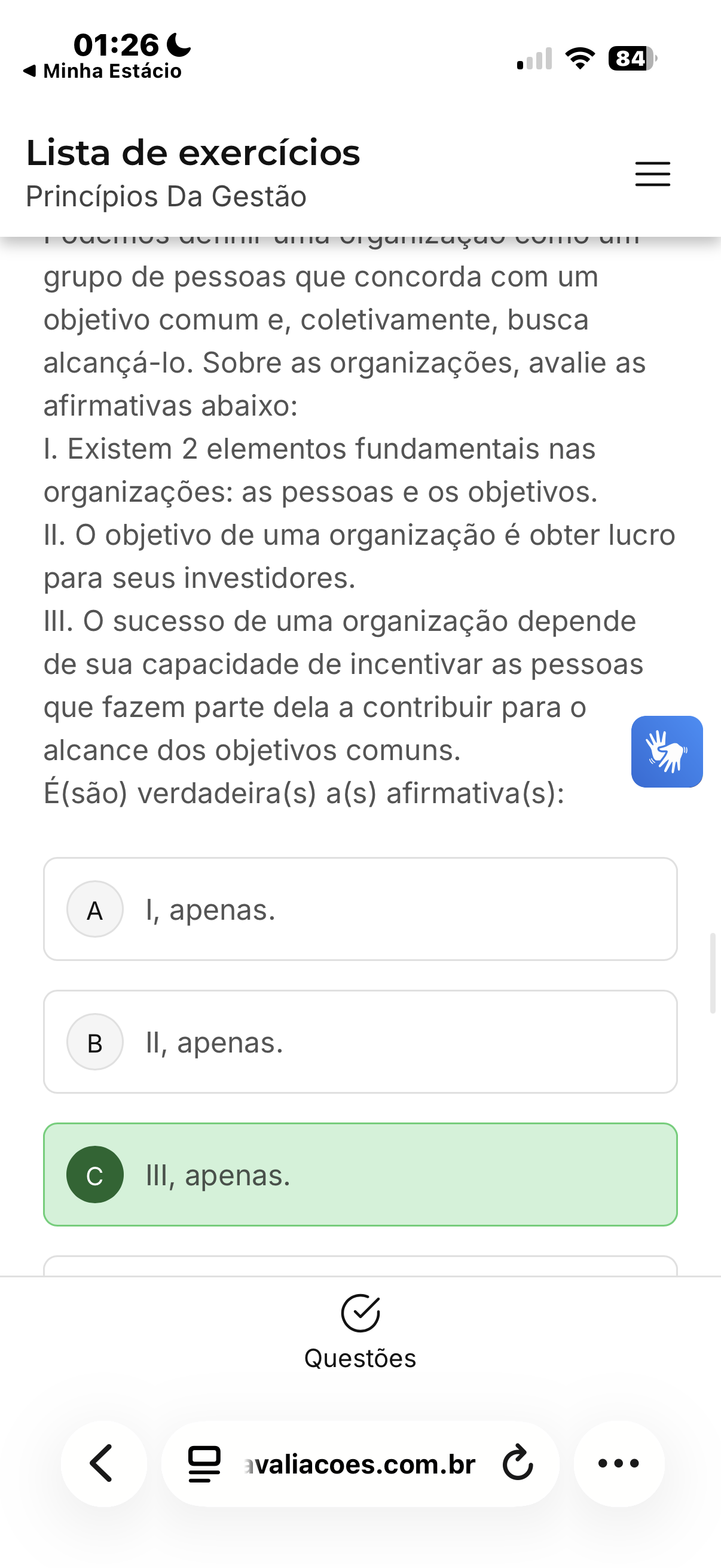Select radio option A circle

(x=95, y=910)
